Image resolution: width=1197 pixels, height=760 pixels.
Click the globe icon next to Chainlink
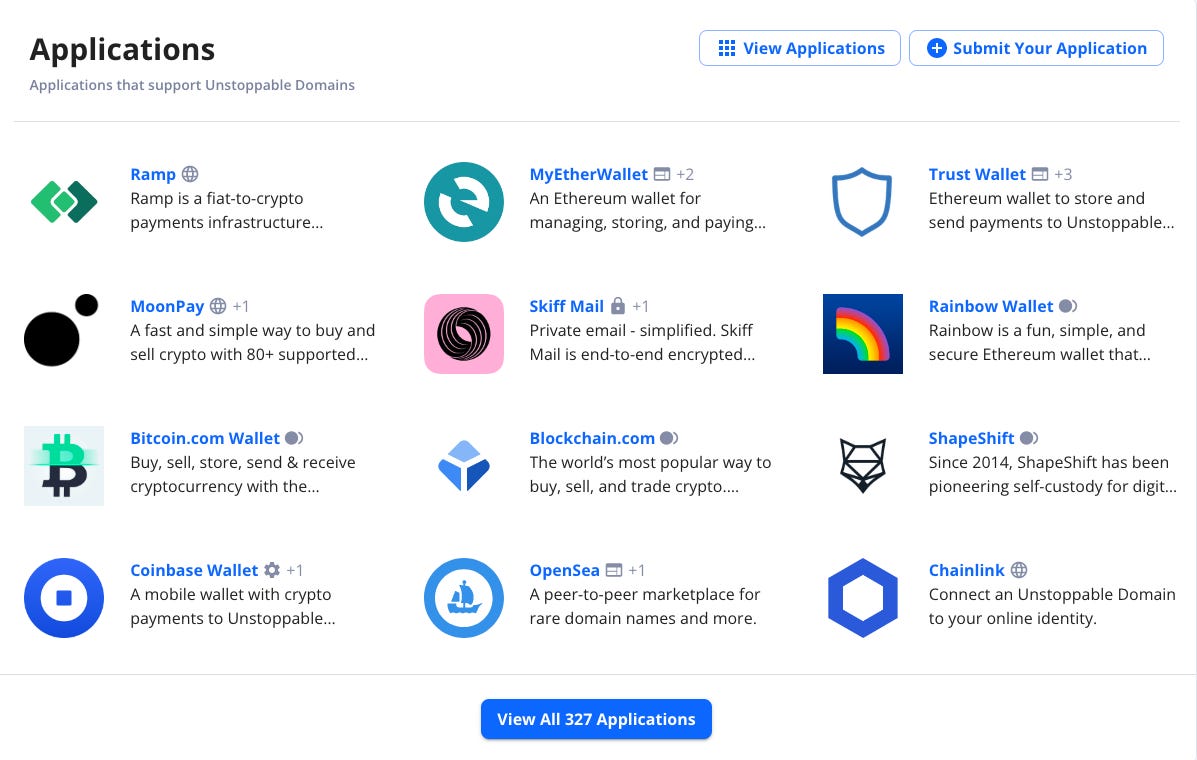[x=1019, y=570]
